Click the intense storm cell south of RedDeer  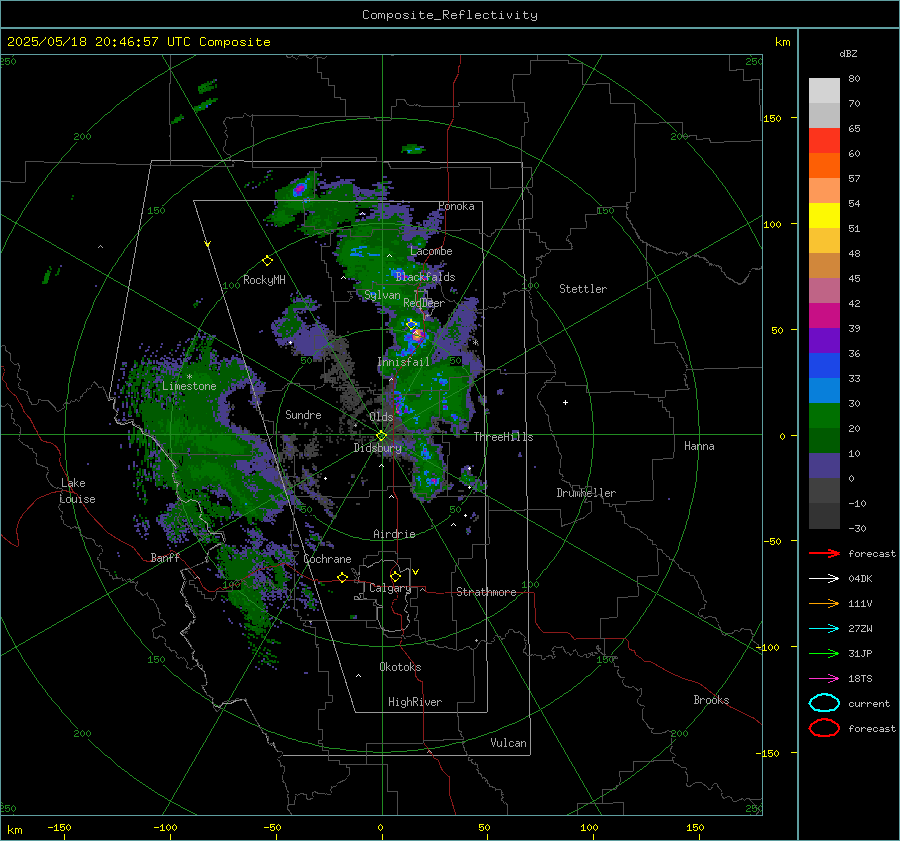[x=418, y=335]
